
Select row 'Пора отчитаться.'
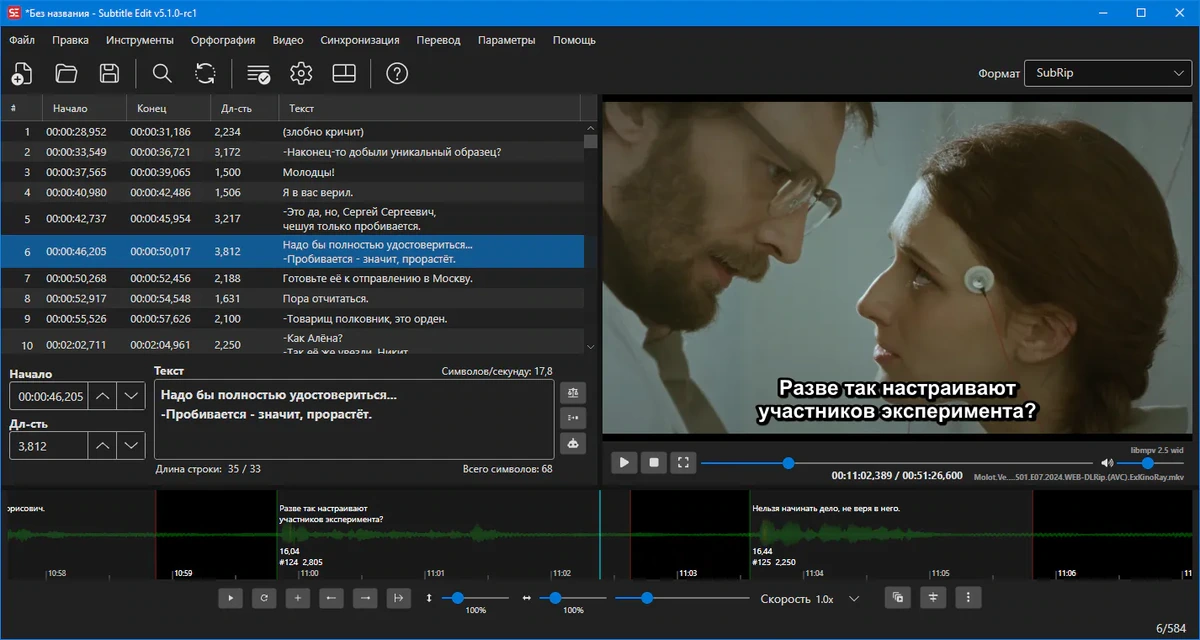point(292,298)
